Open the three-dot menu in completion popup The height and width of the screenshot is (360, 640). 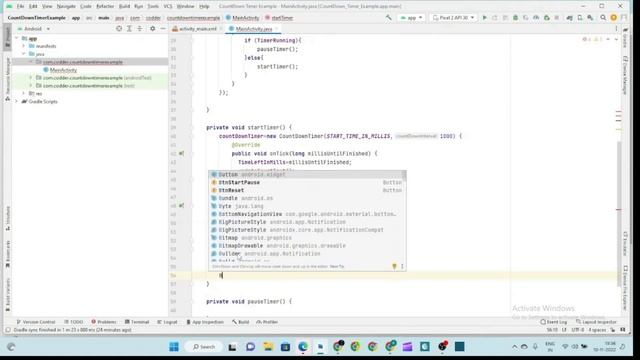(x=402, y=266)
